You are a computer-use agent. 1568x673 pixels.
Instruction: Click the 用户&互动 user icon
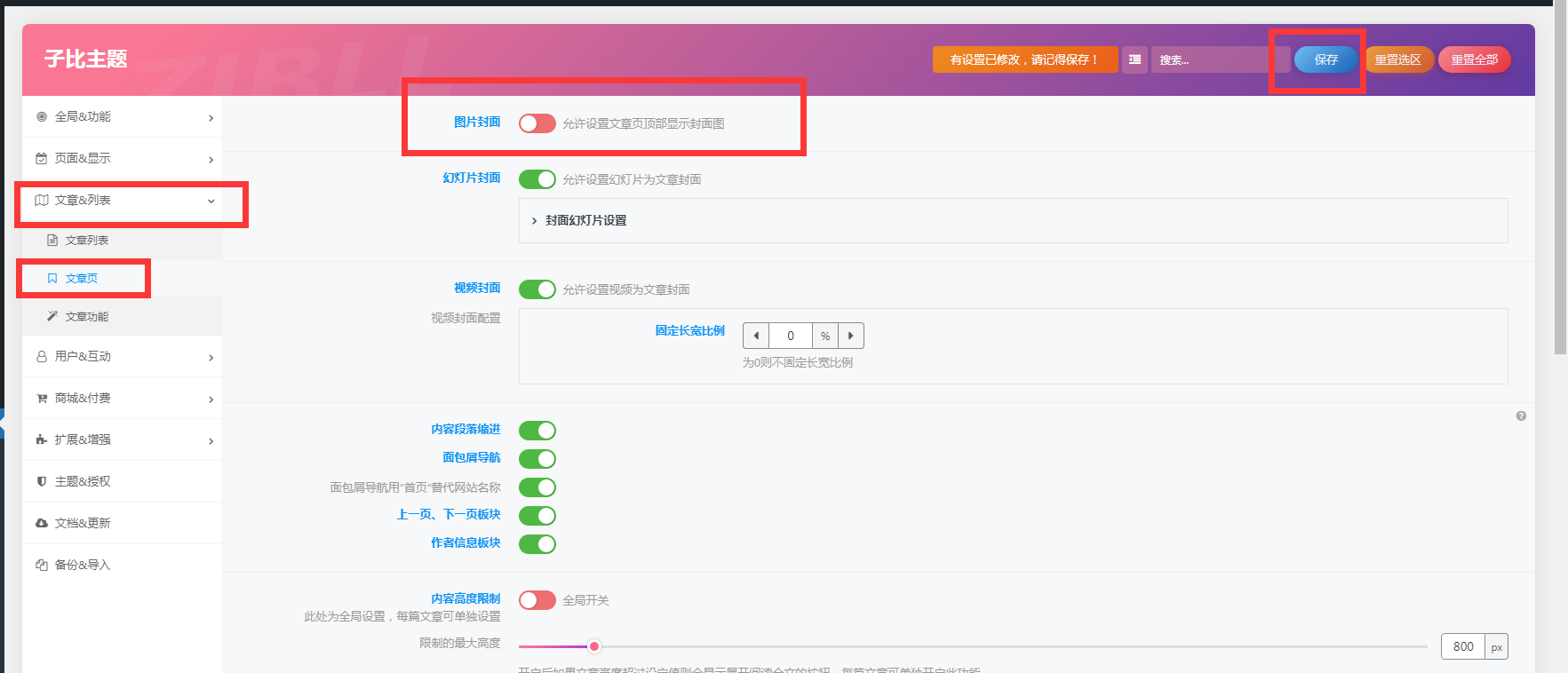(x=42, y=356)
